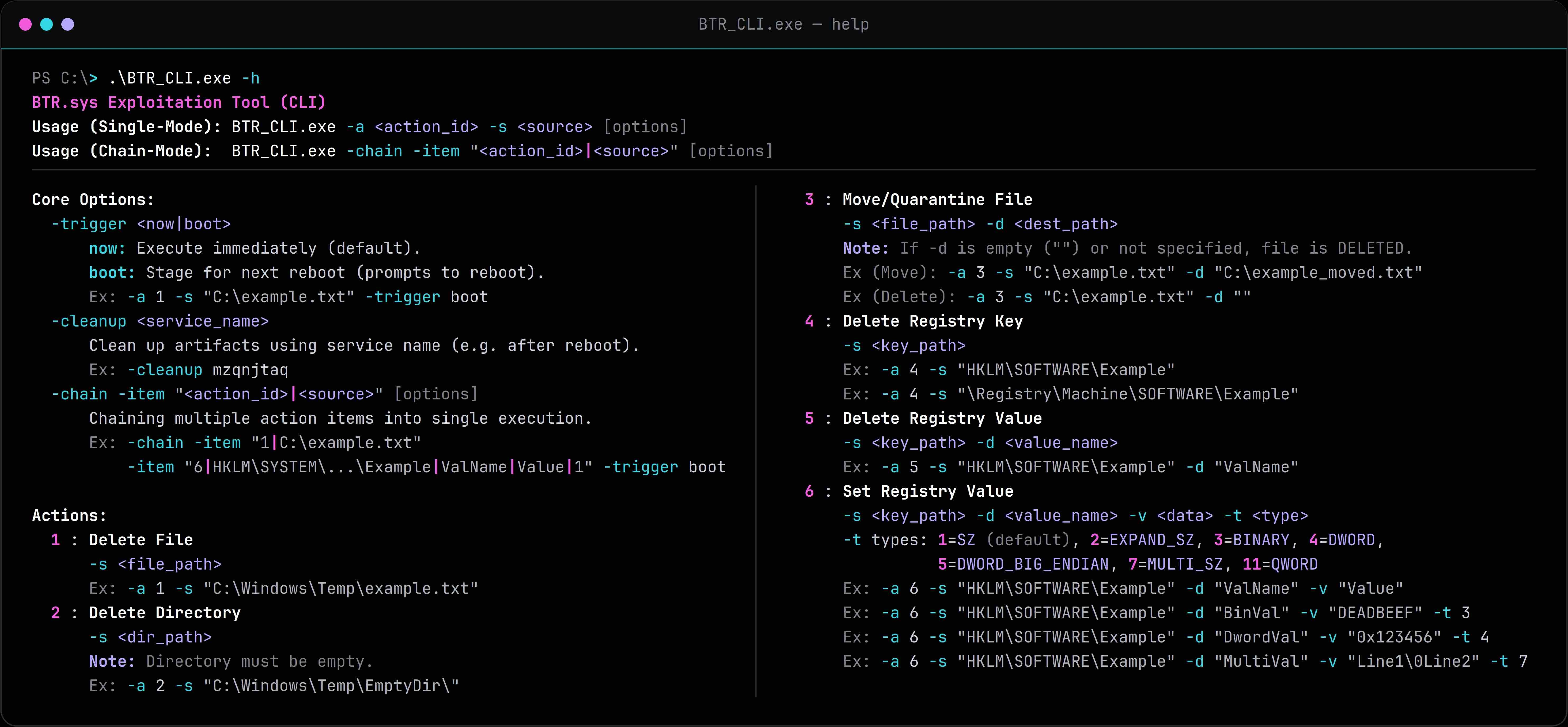Click the "5 : Delete Registry Value" action heading
Screen dimensions: 1568x727
coord(923,418)
